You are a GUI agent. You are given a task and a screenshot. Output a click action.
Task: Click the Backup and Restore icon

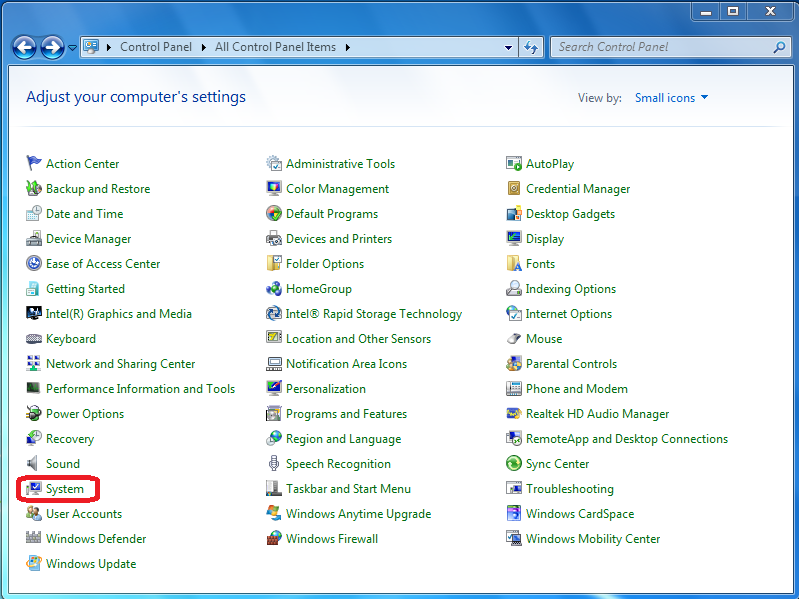pyautogui.click(x=34, y=188)
